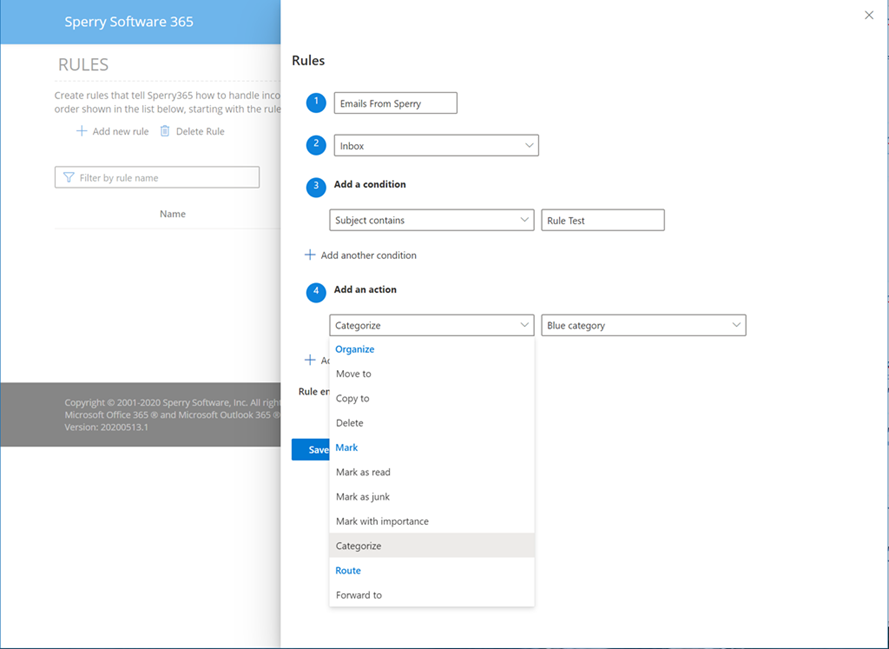Click the Save button

pos(310,449)
